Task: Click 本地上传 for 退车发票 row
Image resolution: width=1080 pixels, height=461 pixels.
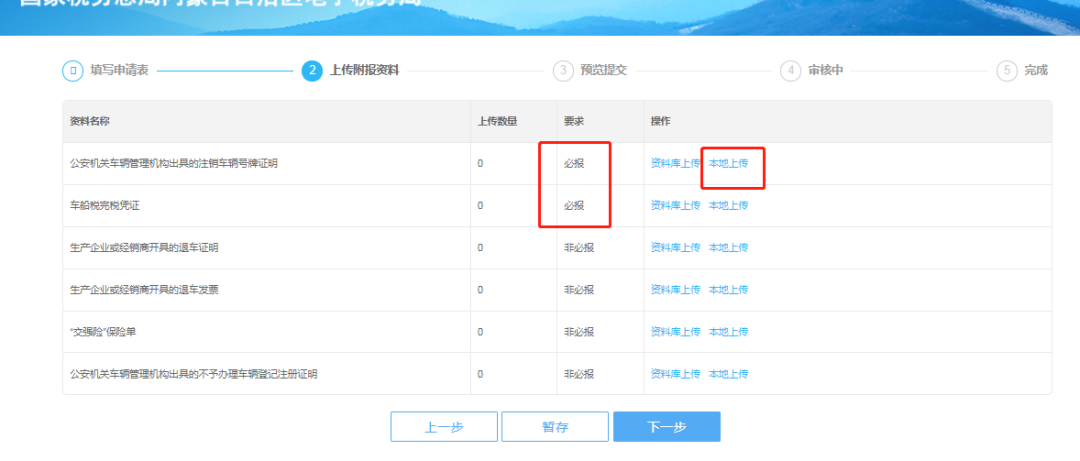Action: click(728, 289)
